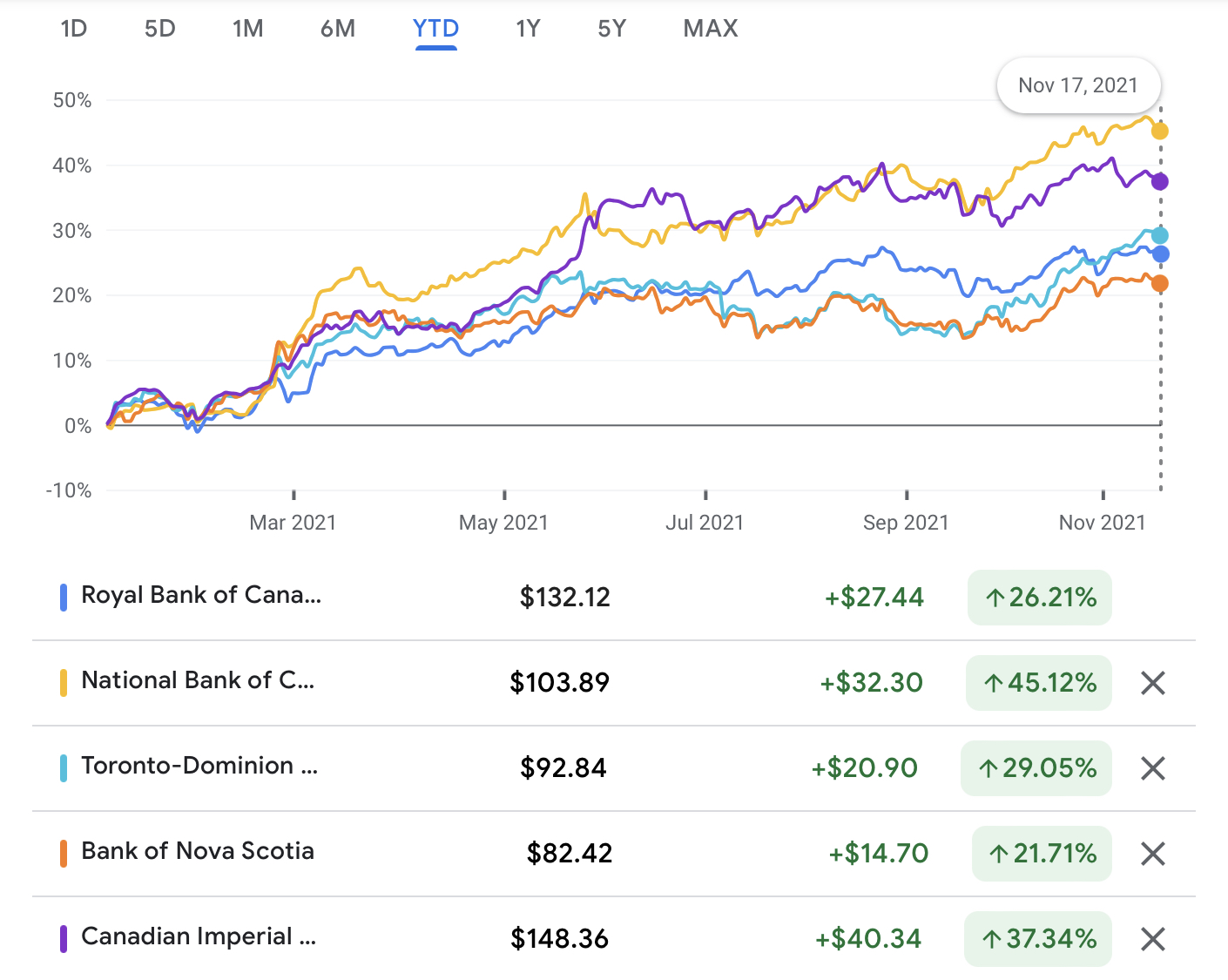This screenshot has height=980, width=1228.
Task: Click the +$14.70 change value
Action: 879,854
